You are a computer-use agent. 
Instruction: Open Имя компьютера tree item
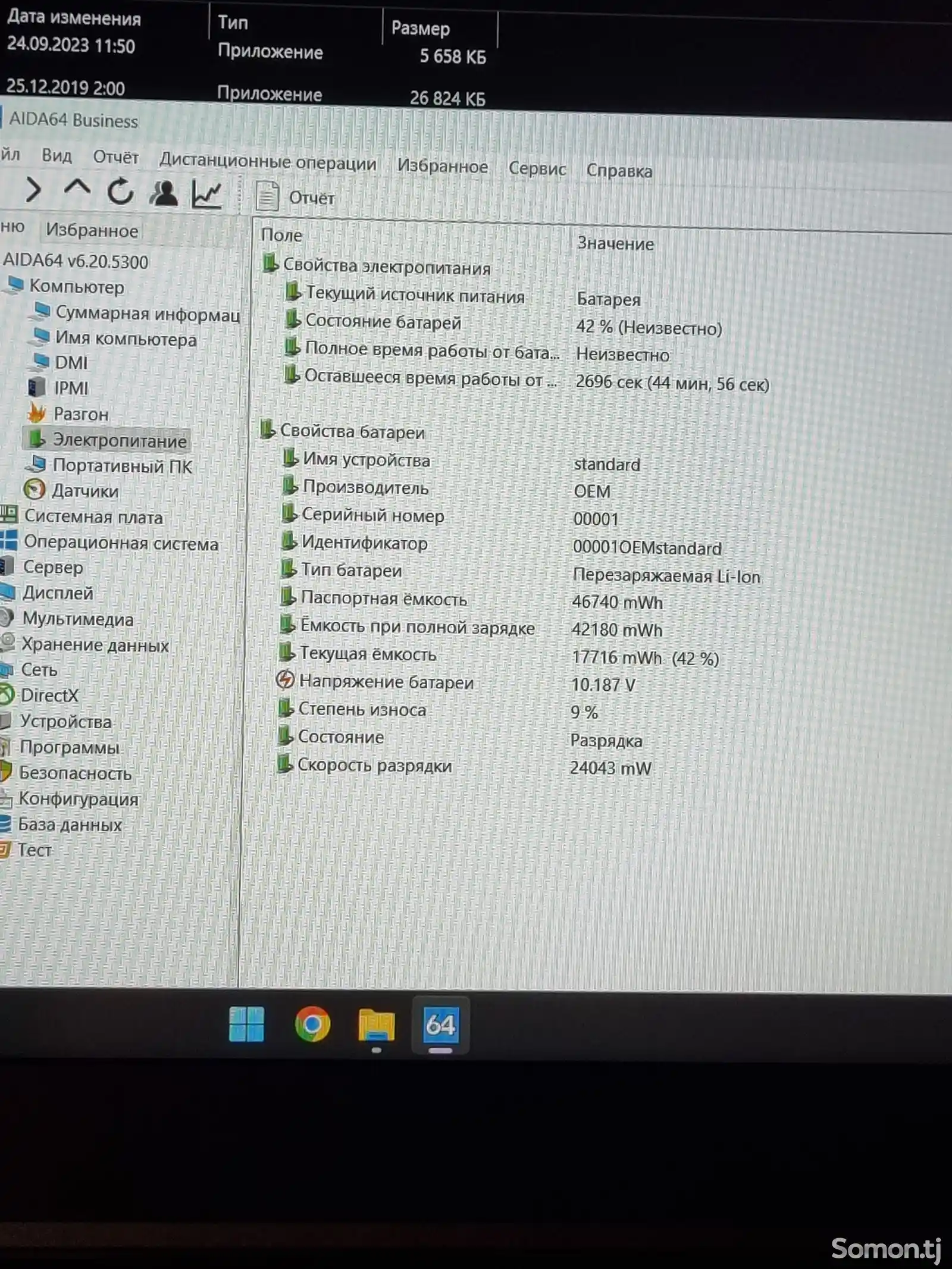(x=114, y=339)
